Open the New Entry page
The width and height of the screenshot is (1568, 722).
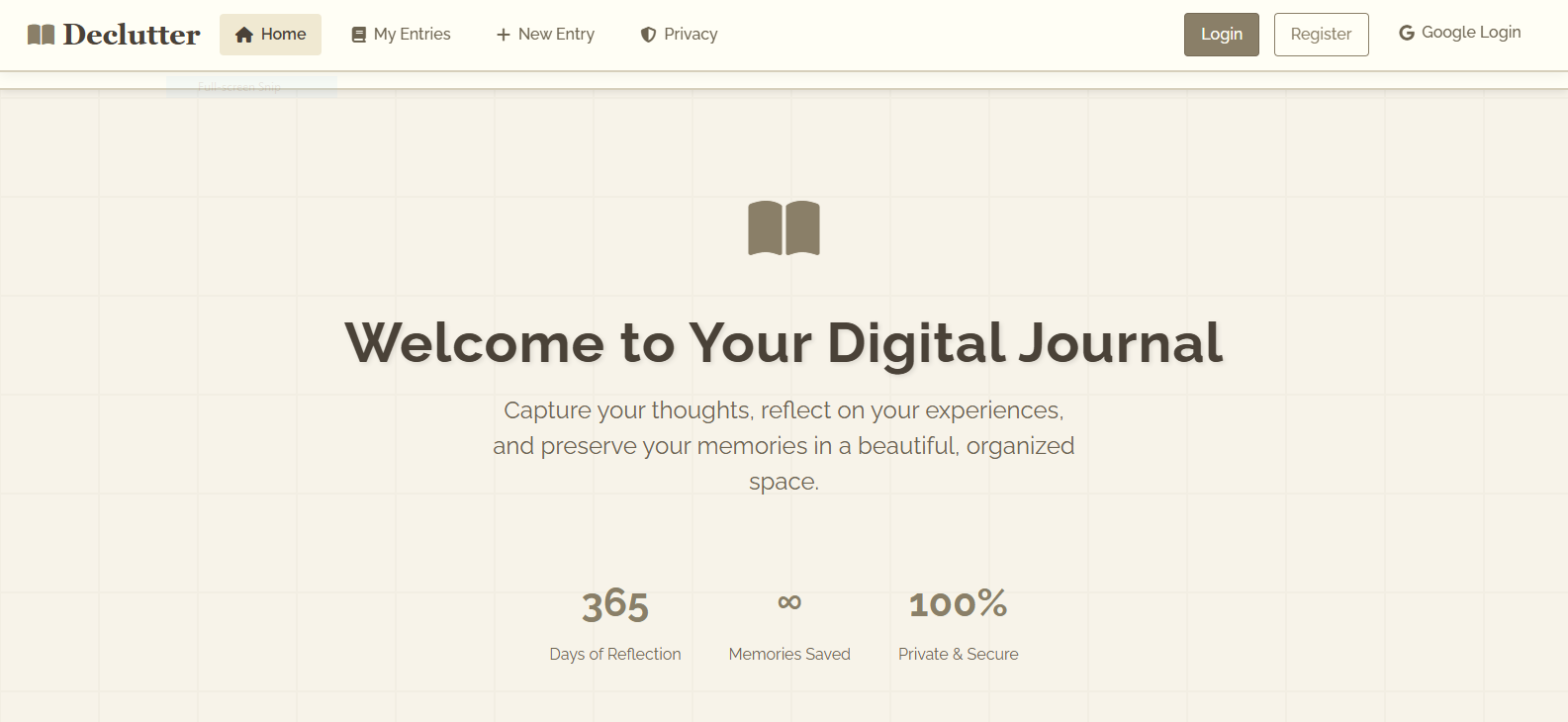tap(555, 34)
